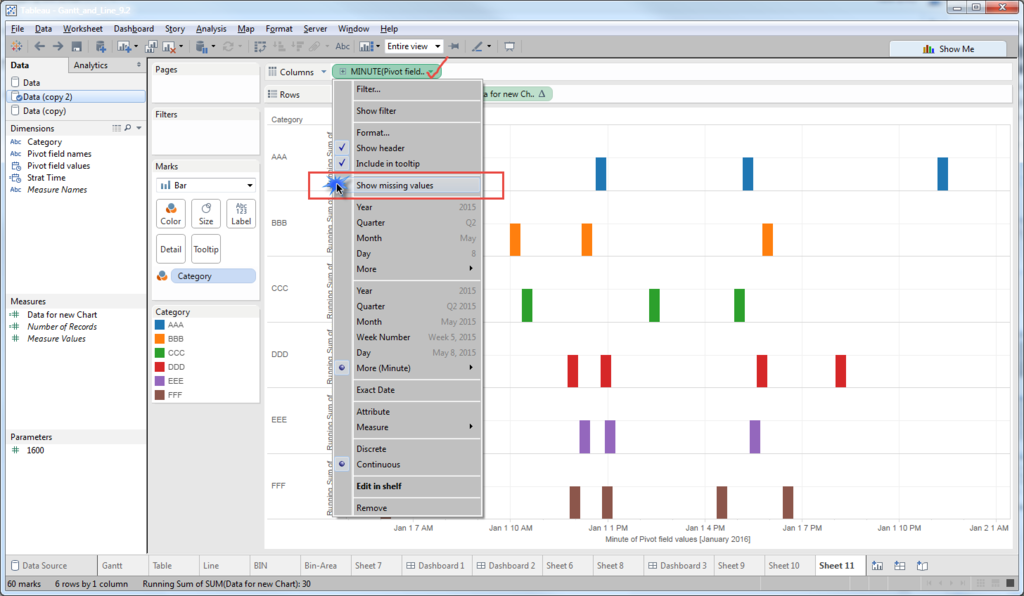Redo with the forward arrow icon
The height and width of the screenshot is (596, 1024).
click(57, 46)
